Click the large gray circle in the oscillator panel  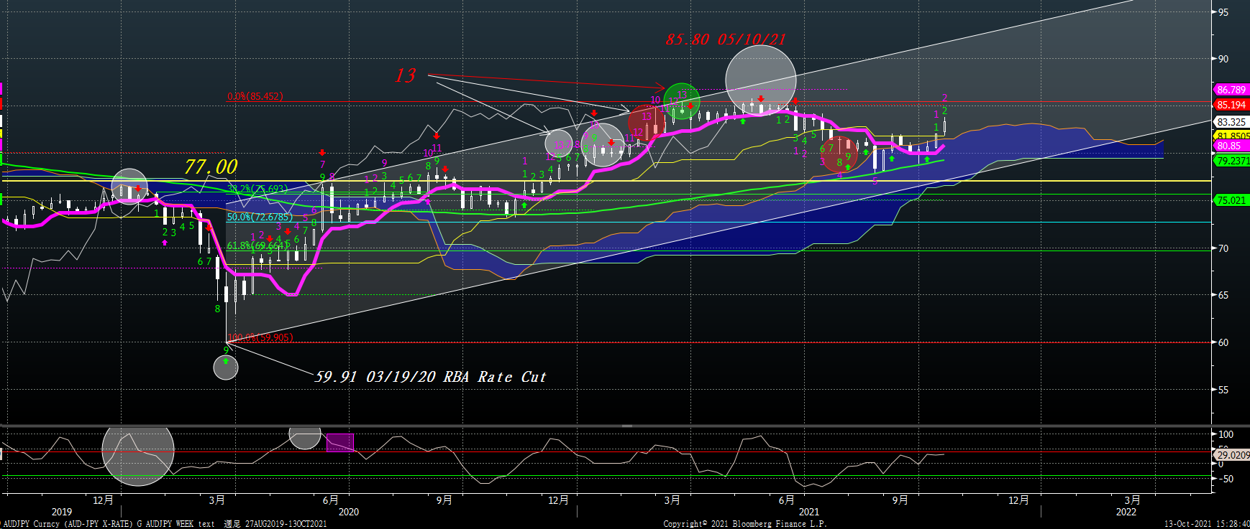[138, 450]
